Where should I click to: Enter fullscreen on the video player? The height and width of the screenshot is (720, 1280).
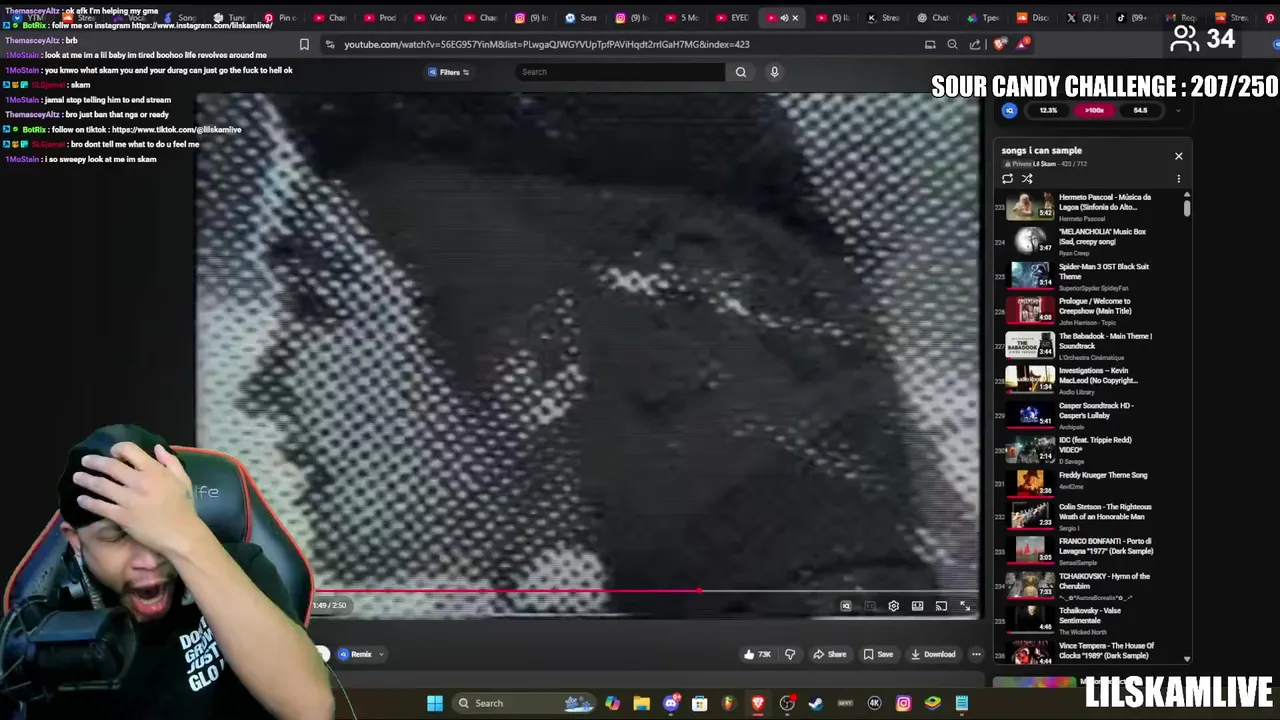point(965,606)
